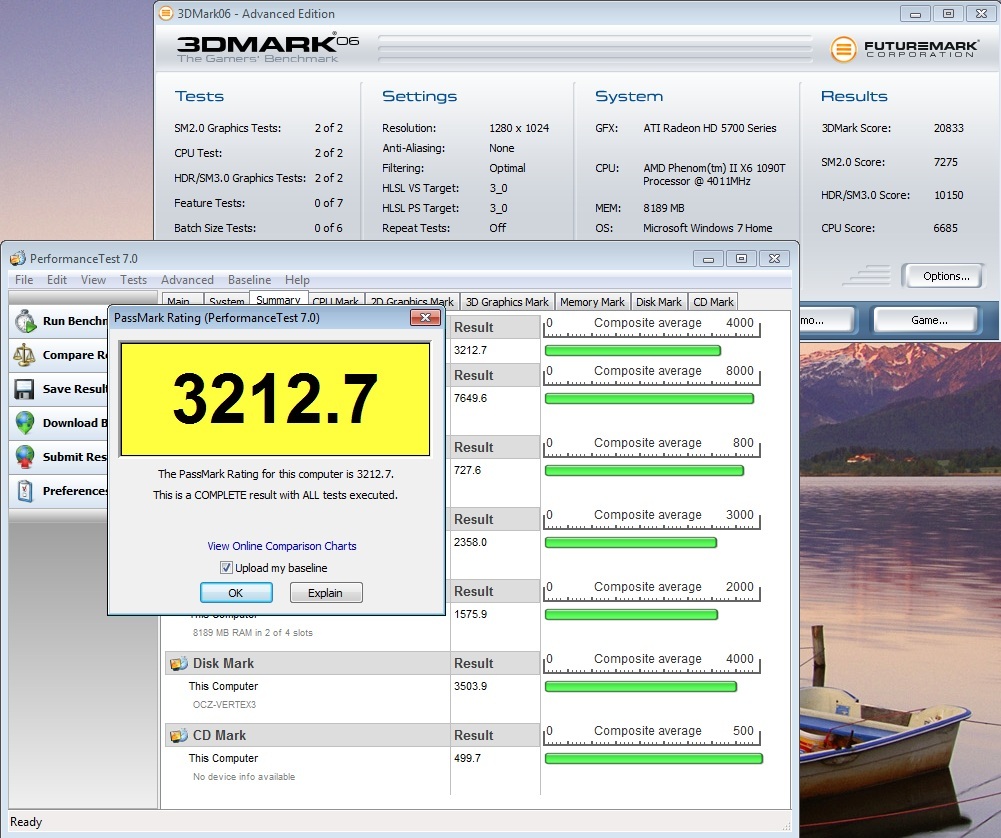Click the yellow 3212.7 rating display
The image size is (1001, 838).
click(275, 399)
